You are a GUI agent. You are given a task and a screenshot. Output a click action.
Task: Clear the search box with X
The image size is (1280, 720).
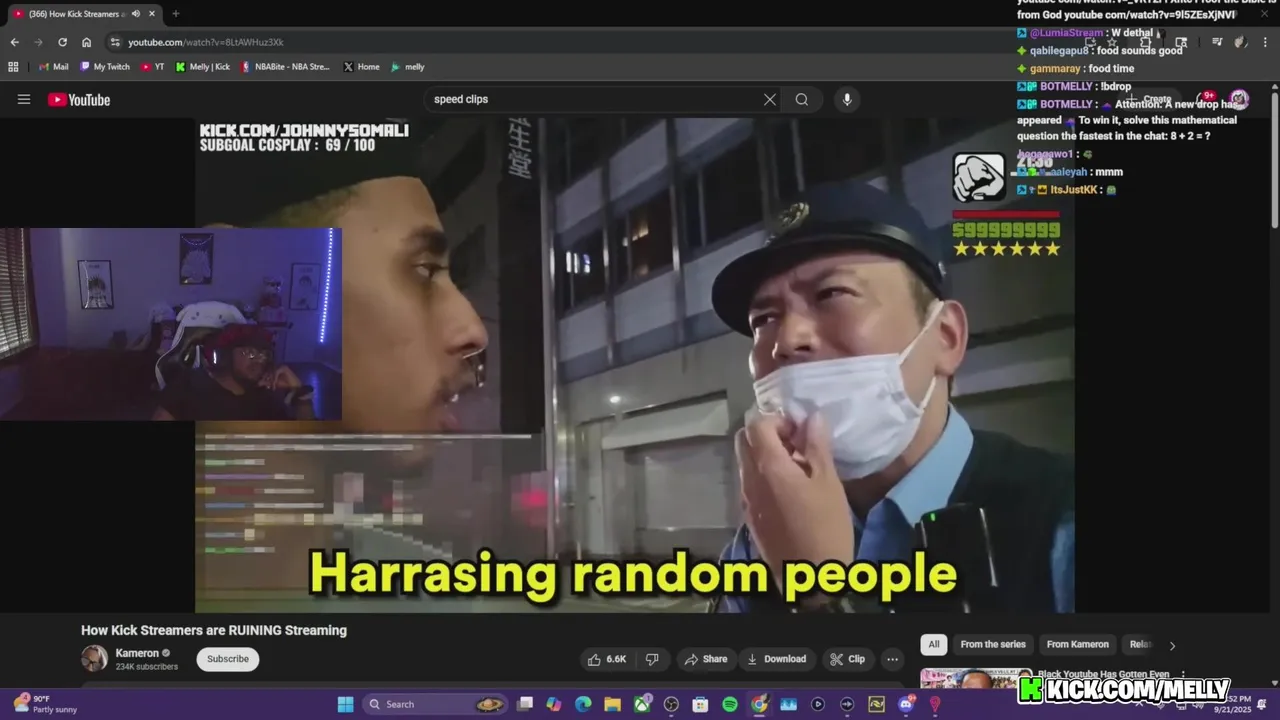click(770, 99)
